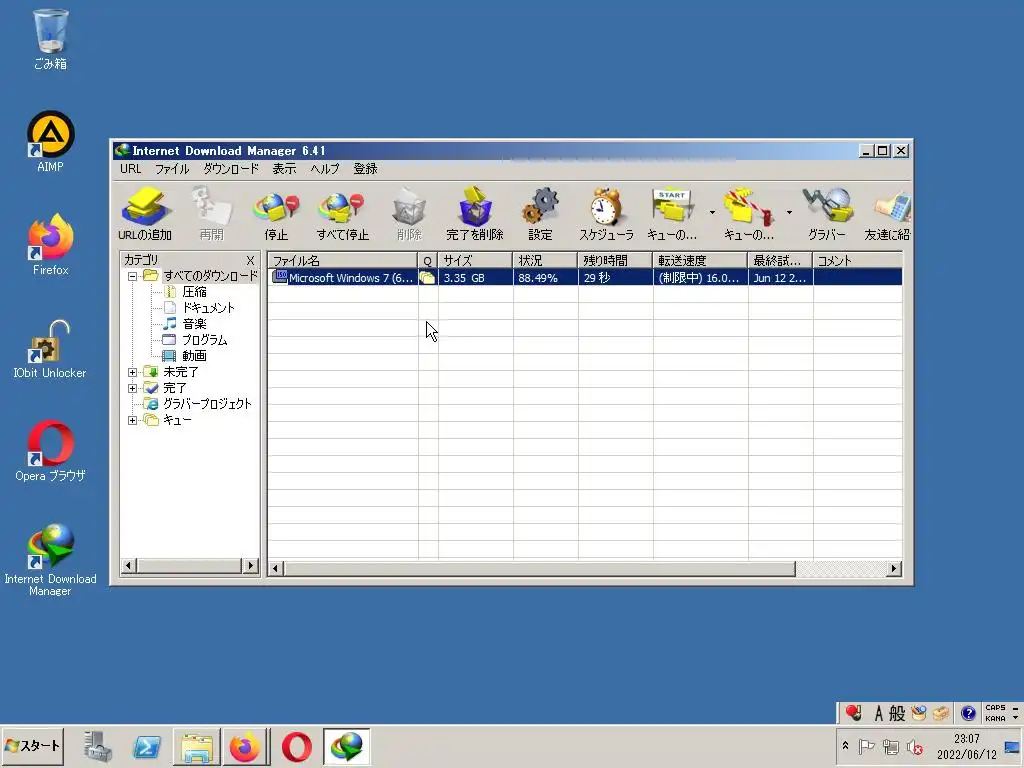Image resolution: width=1024 pixels, height=768 pixels.
Task: Click the file explorer taskbar icon
Action: click(196, 746)
